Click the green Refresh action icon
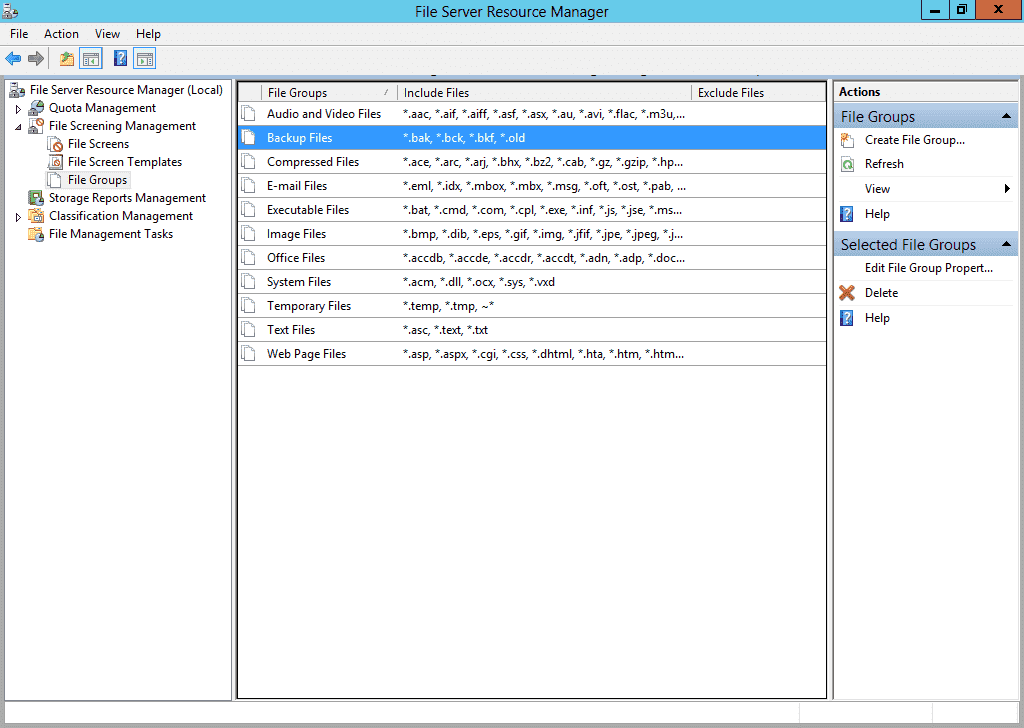Screen dimensions: 1024x728 pos(847,164)
